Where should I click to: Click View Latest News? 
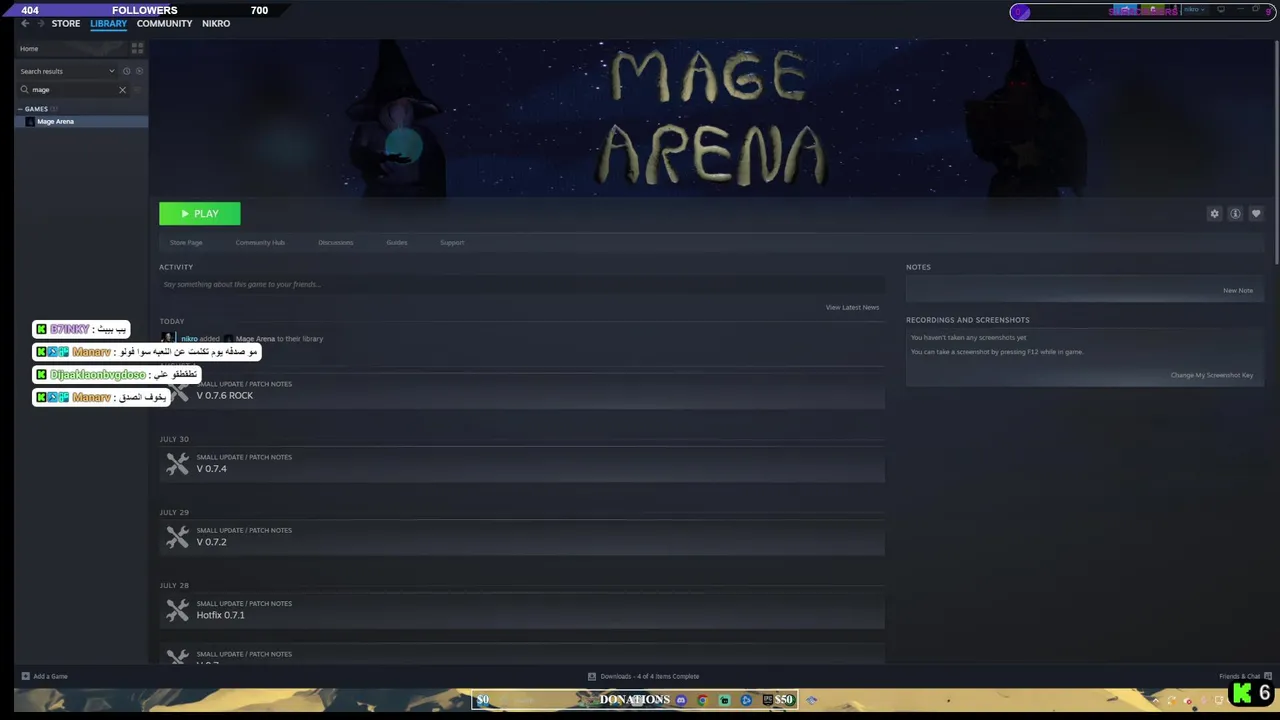click(852, 307)
